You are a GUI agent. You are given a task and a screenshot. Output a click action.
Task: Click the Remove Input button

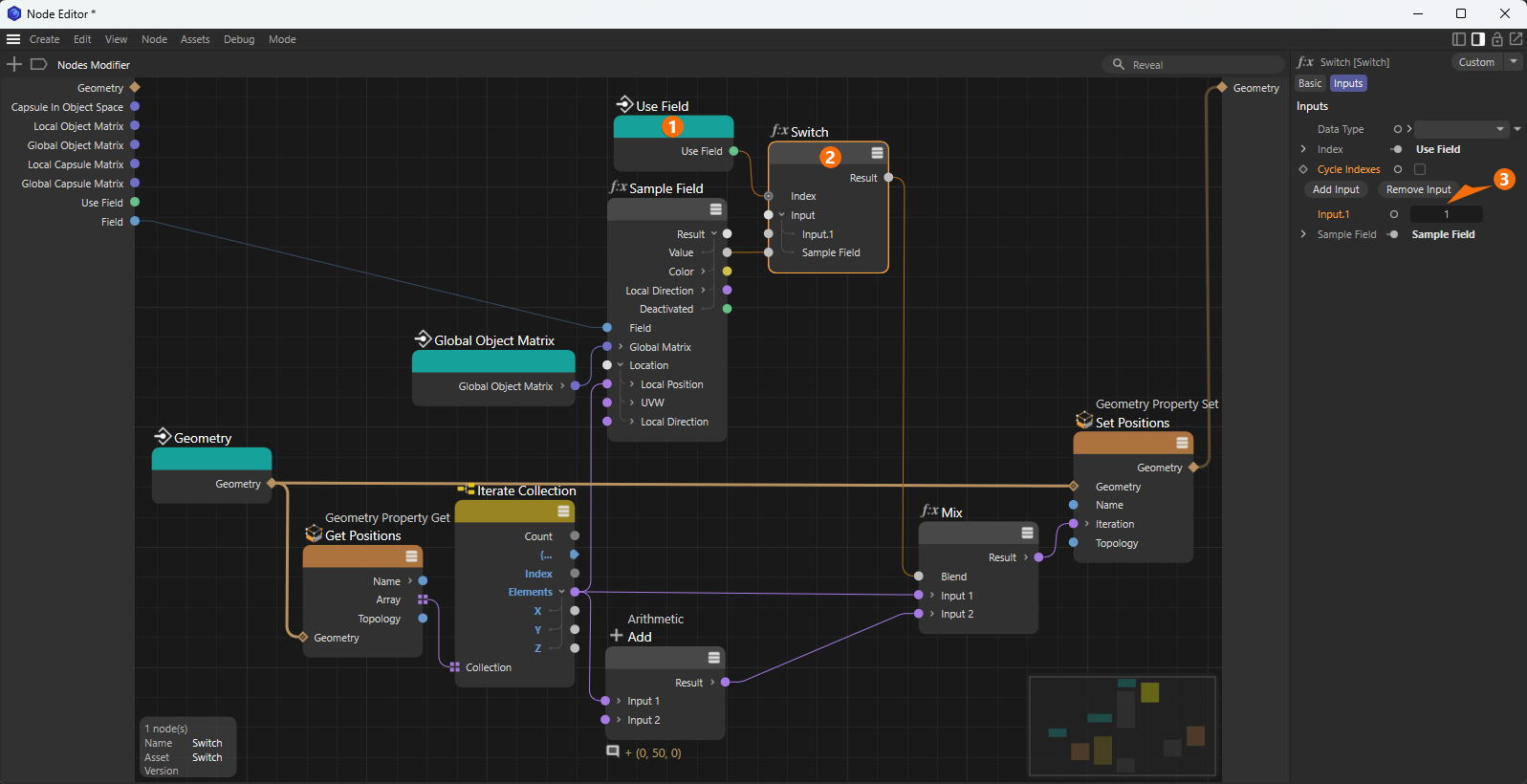[x=1419, y=189]
